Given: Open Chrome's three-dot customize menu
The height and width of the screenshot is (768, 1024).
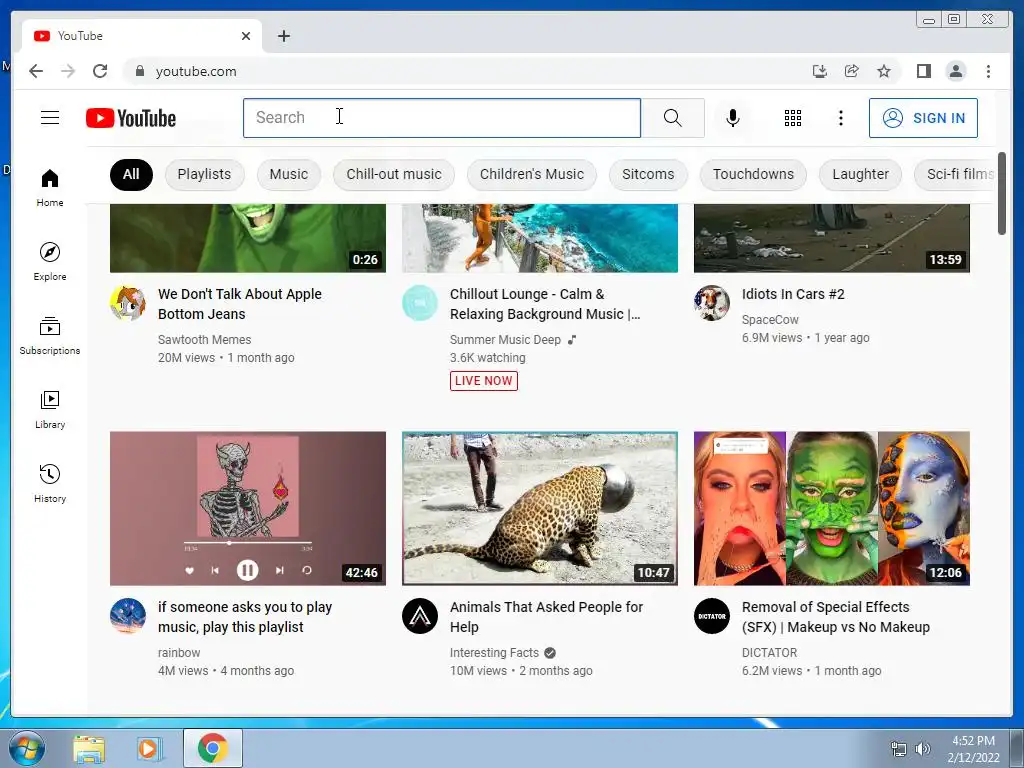Looking at the screenshot, I should pos(988,71).
